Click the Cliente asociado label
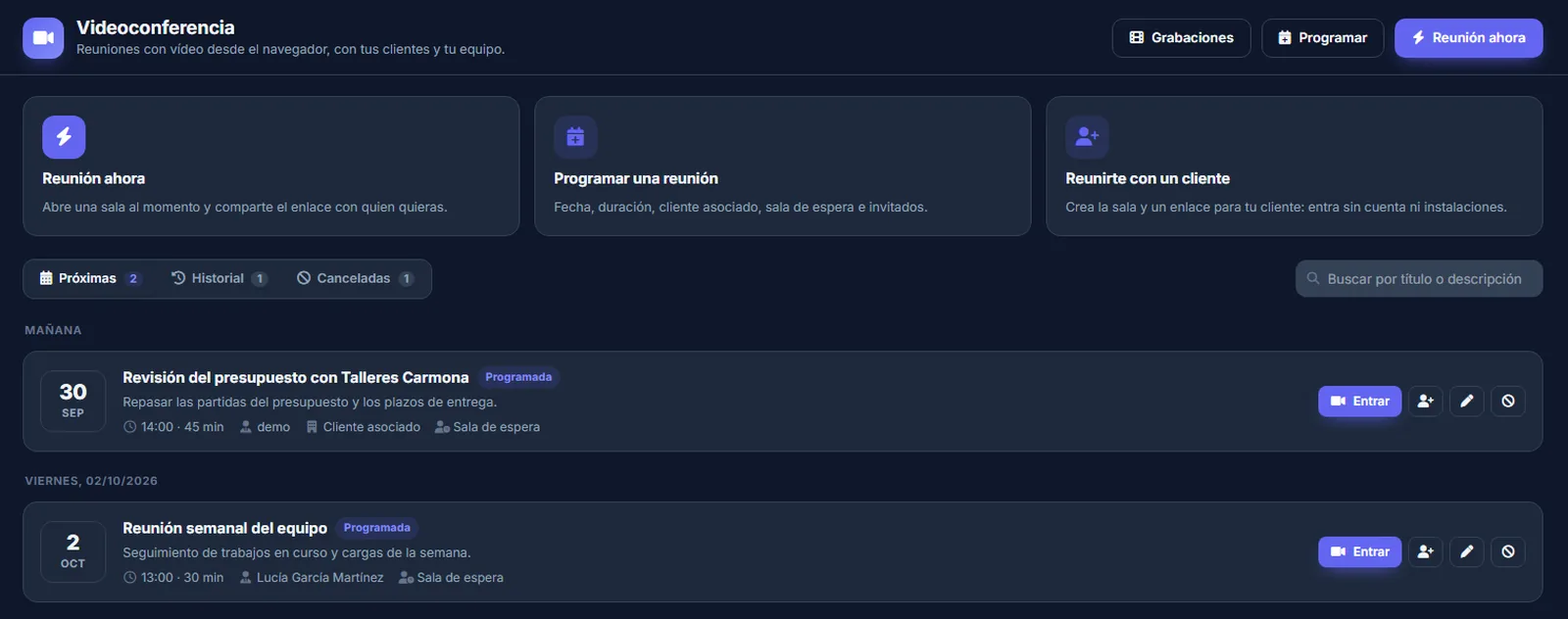1568x619 pixels. click(x=371, y=427)
